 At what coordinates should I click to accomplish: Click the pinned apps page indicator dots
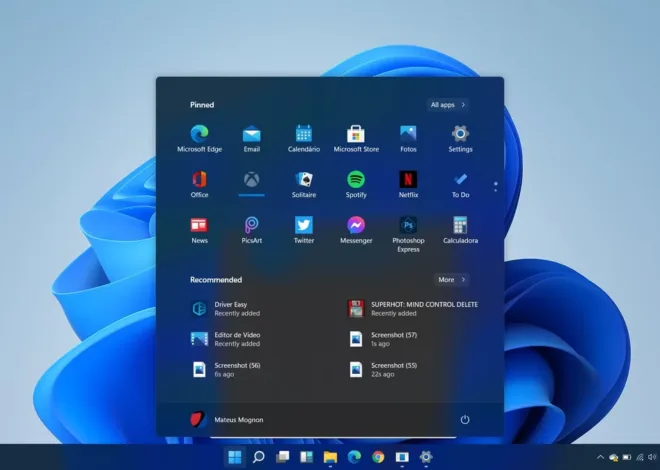tap(495, 187)
